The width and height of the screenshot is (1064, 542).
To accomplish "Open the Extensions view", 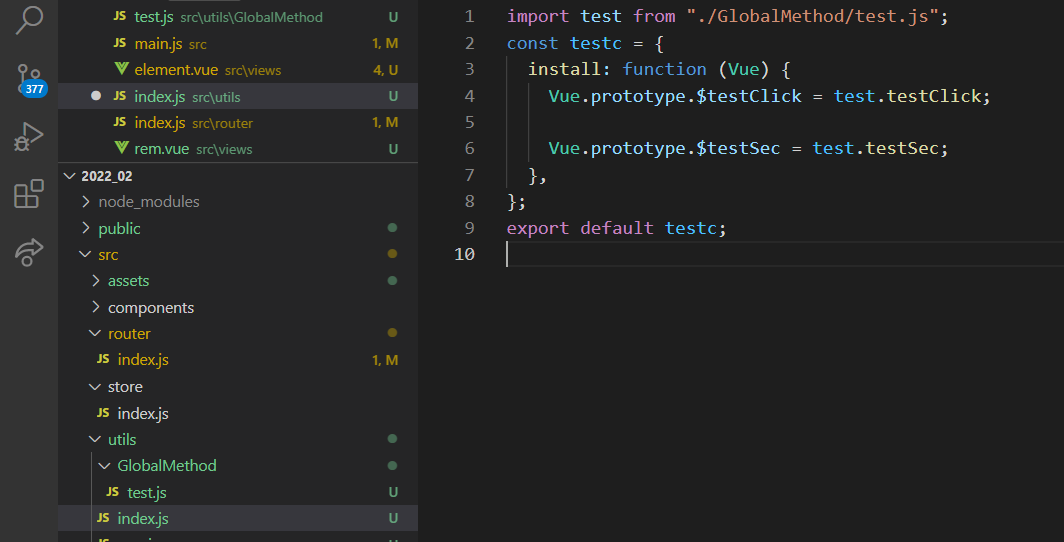I will point(29,194).
